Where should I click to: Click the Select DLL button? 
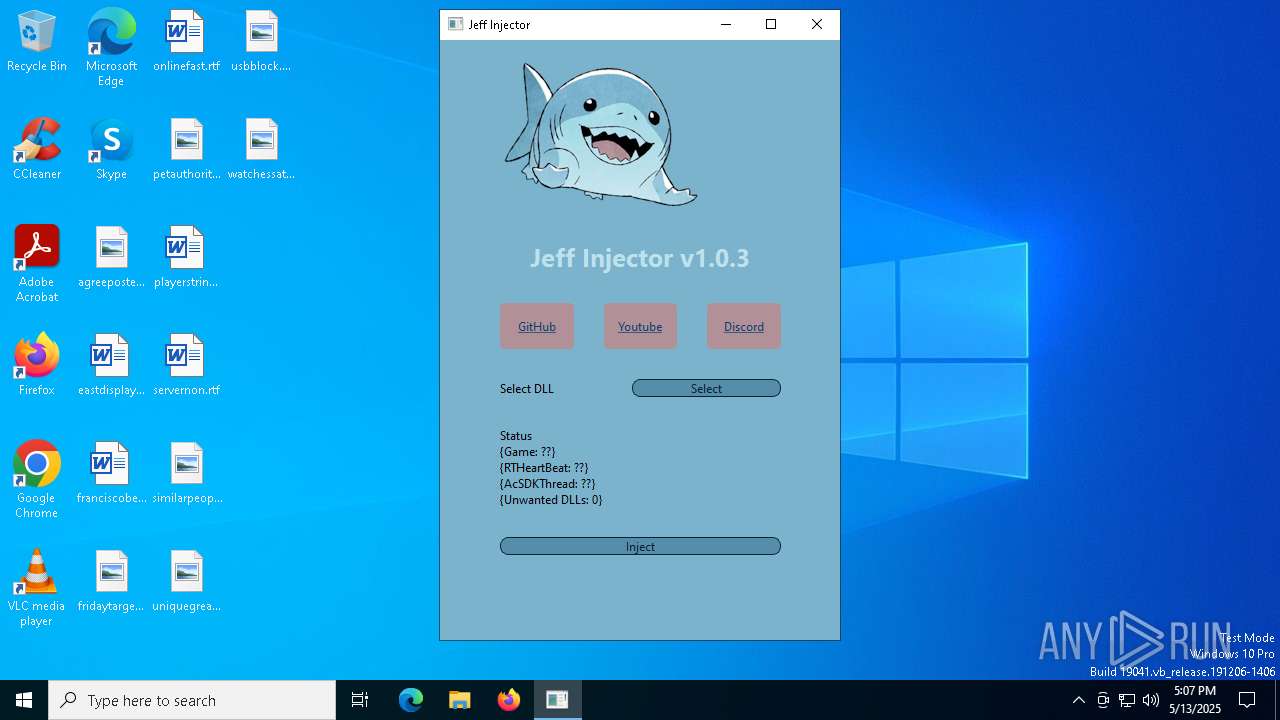pos(706,388)
